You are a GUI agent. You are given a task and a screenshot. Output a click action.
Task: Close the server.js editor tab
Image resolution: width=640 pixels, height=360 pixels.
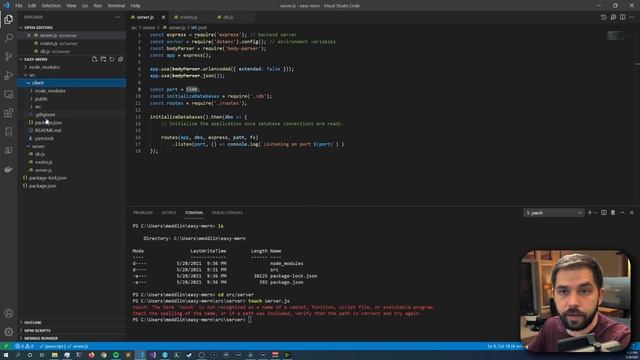pos(163,17)
